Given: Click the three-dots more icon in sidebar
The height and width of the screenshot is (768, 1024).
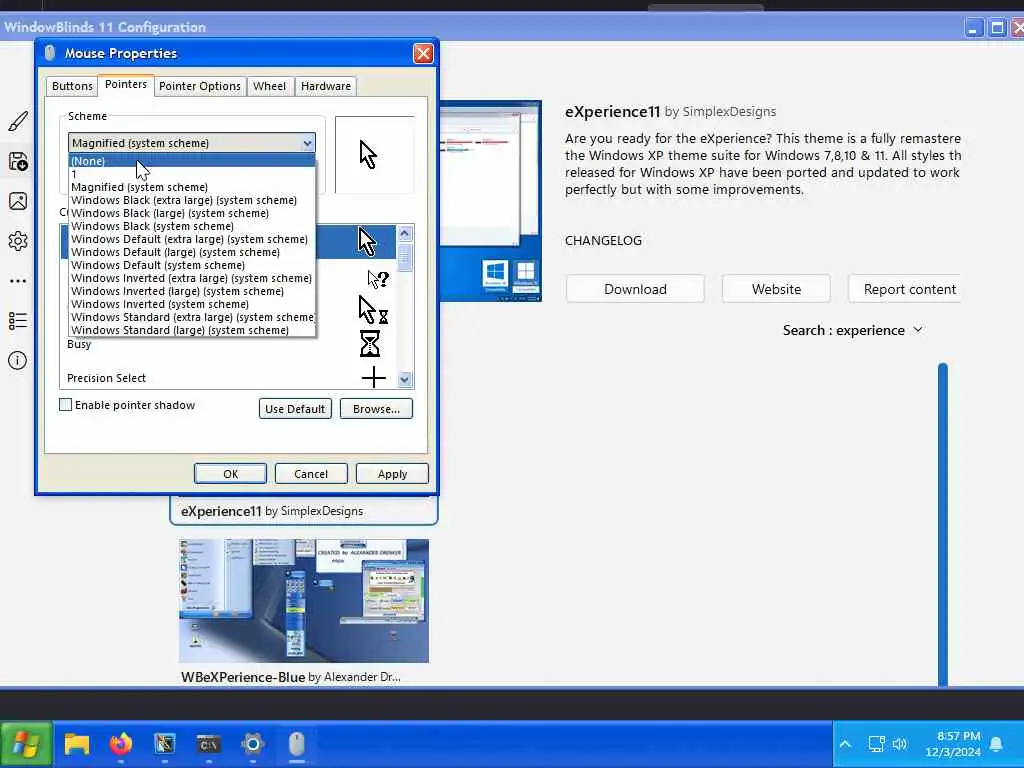Looking at the screenshot, I should coord(18,281).
